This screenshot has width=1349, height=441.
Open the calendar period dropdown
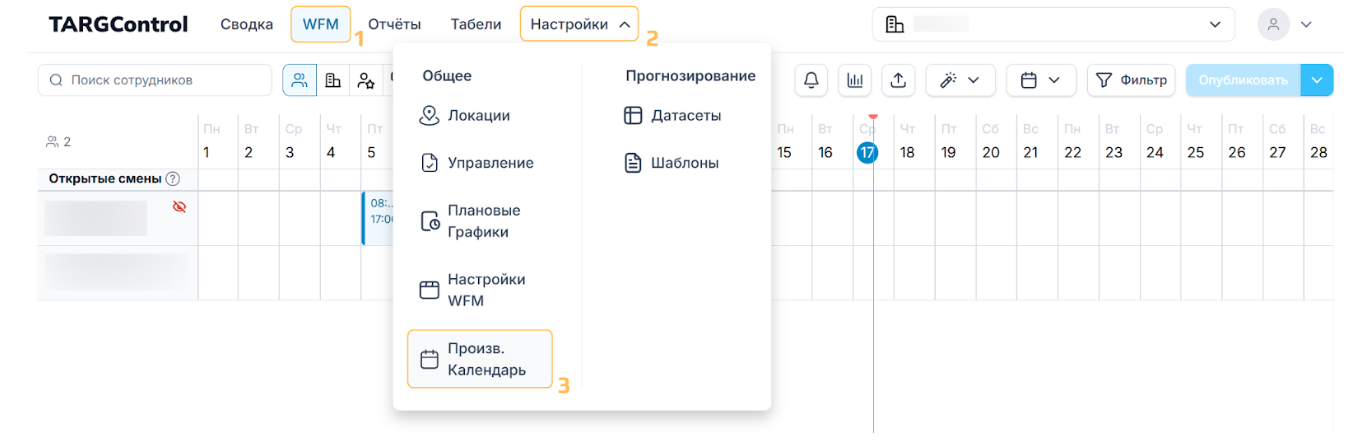[x=1040, y=80]
